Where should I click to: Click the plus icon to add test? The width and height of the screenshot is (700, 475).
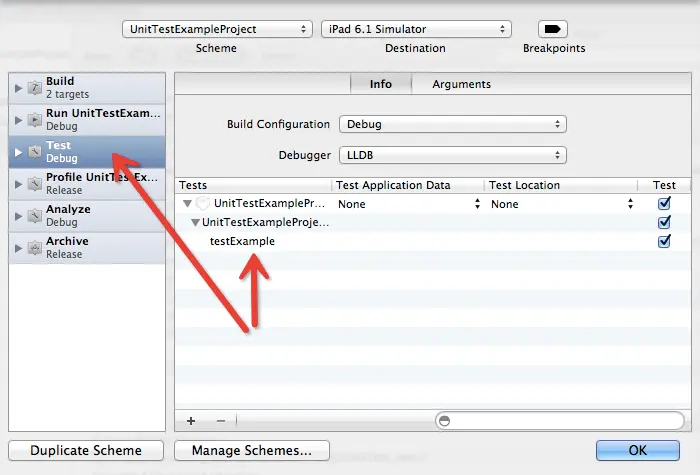coord(191,421)
